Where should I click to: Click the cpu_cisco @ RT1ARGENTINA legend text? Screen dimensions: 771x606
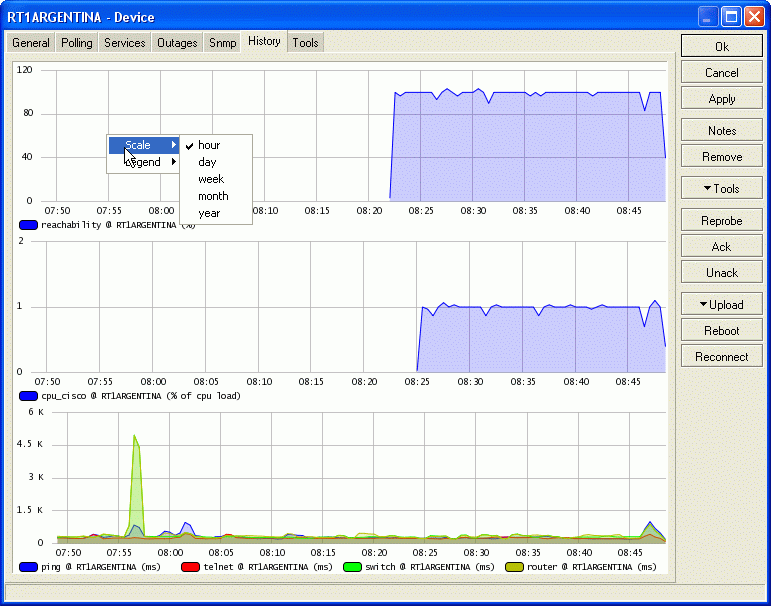pyautogui.click(x=141, y=396)
